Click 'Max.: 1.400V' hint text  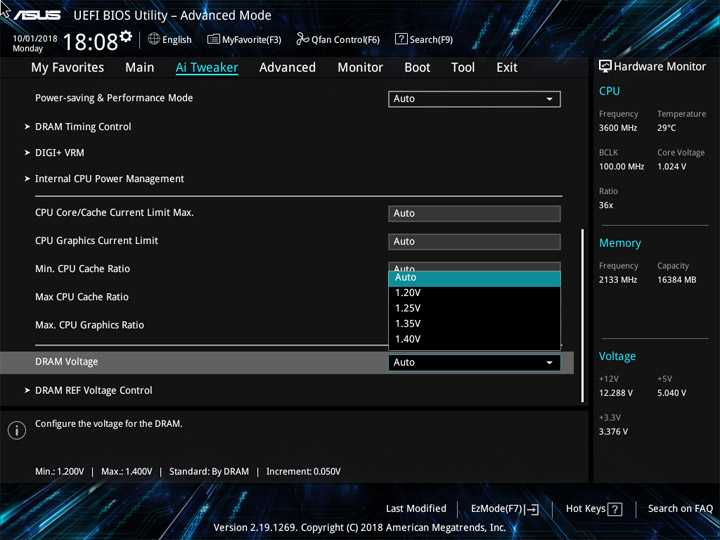pyautogui.click(x=127, y=472)
